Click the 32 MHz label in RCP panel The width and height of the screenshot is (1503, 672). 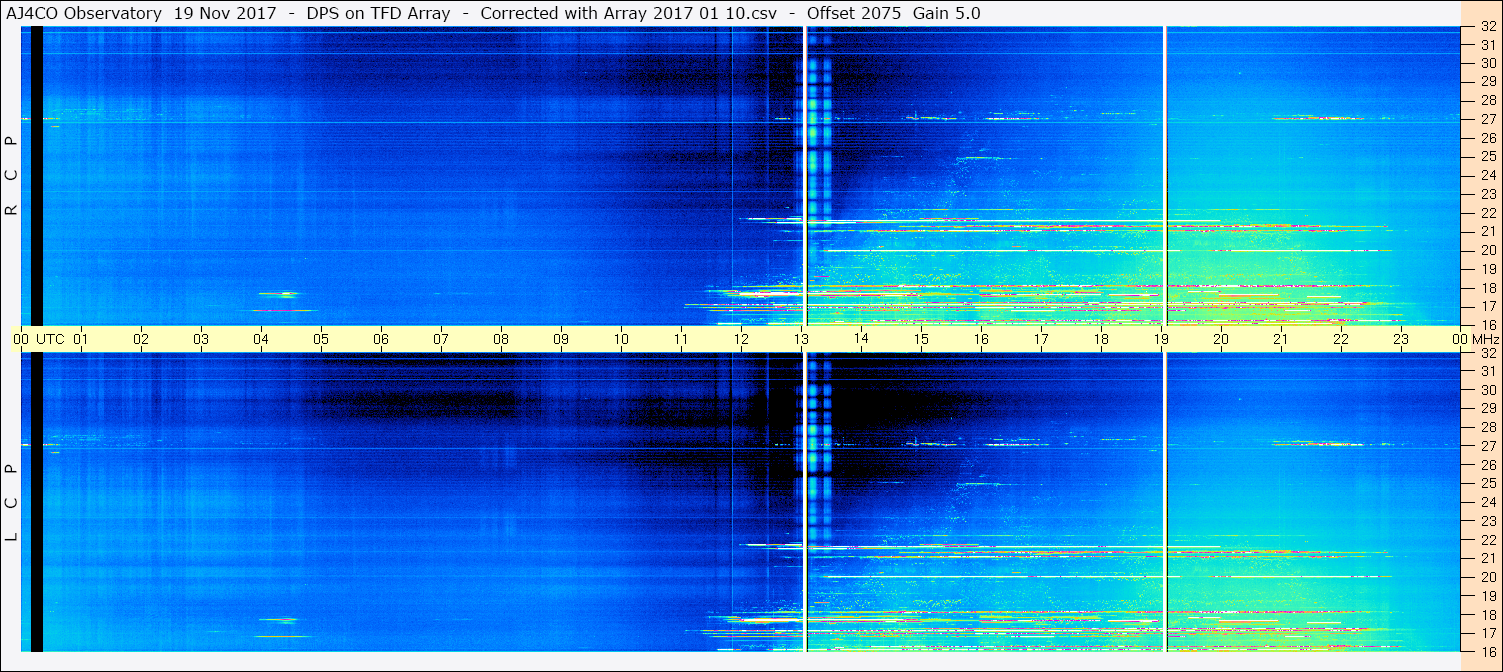[1487, 27]
